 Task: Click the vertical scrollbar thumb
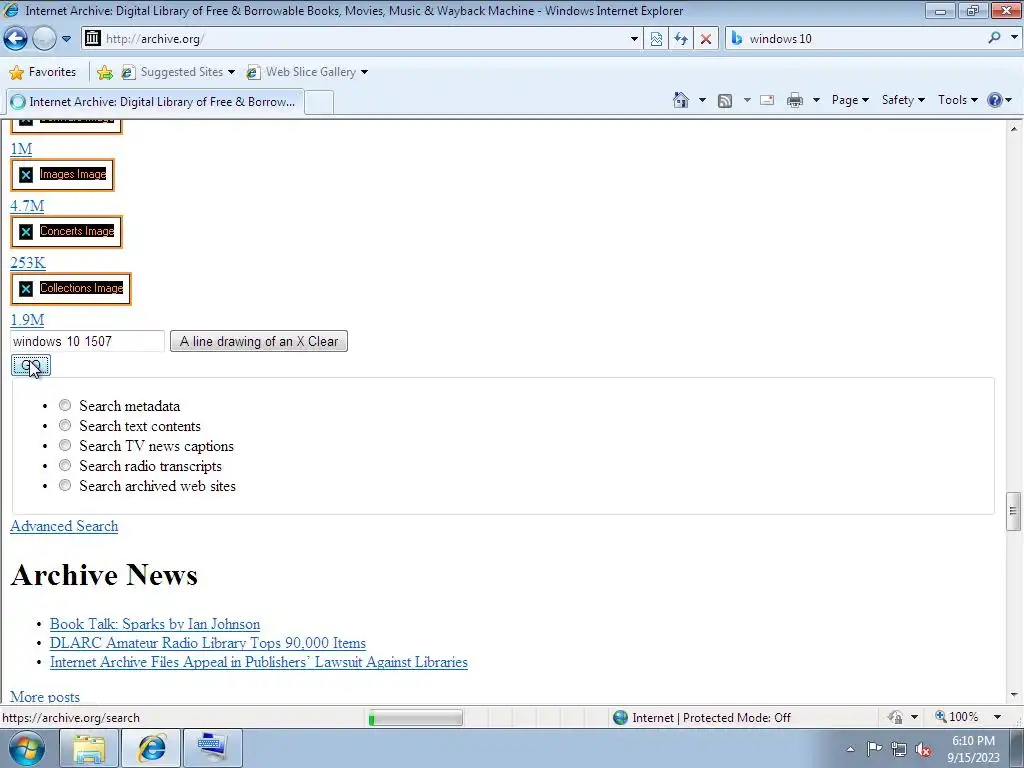1014,511
